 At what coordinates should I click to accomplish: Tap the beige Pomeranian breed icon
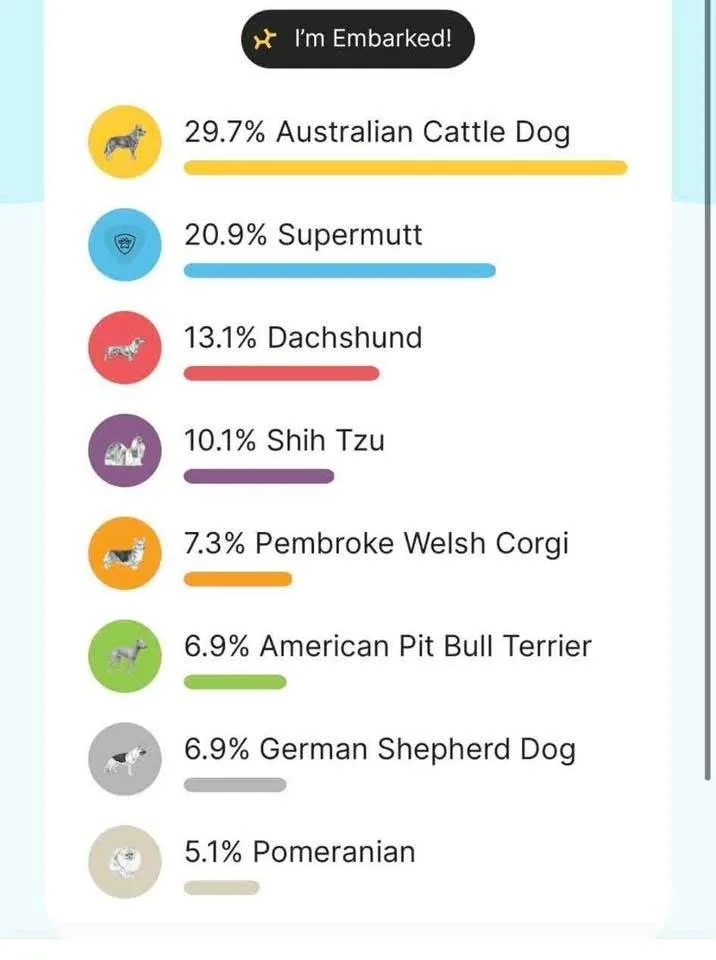click(124, 862)
